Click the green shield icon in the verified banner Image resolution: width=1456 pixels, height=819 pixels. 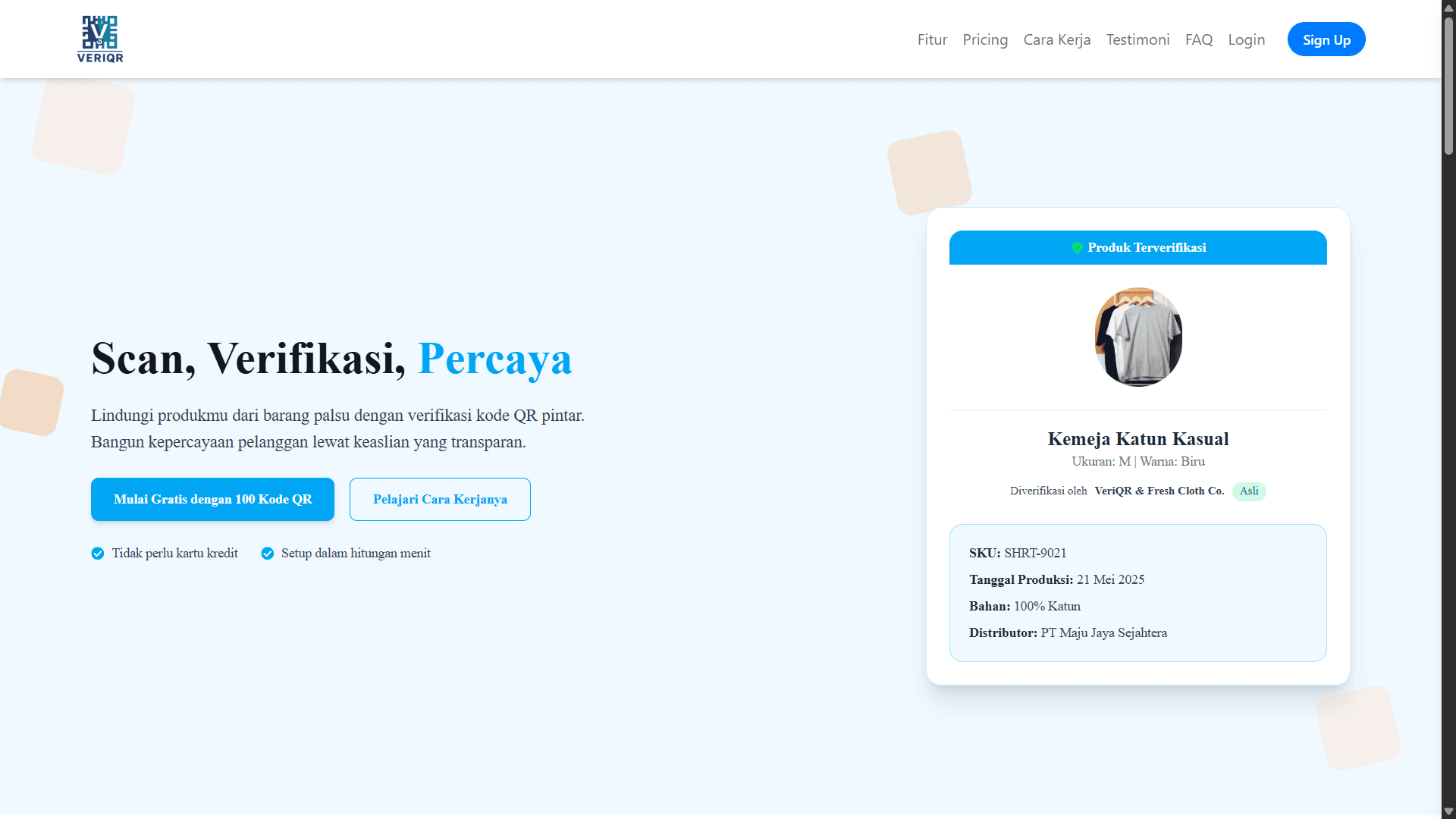(1077, 248)
